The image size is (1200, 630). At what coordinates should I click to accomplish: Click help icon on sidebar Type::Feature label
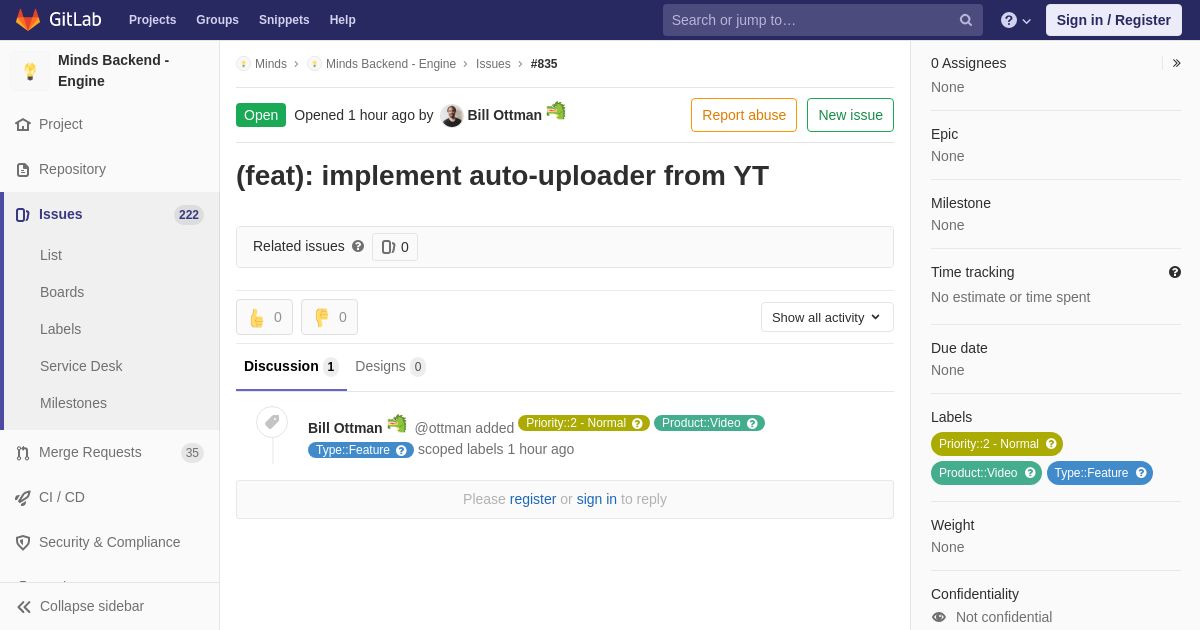click(1141, 473)
